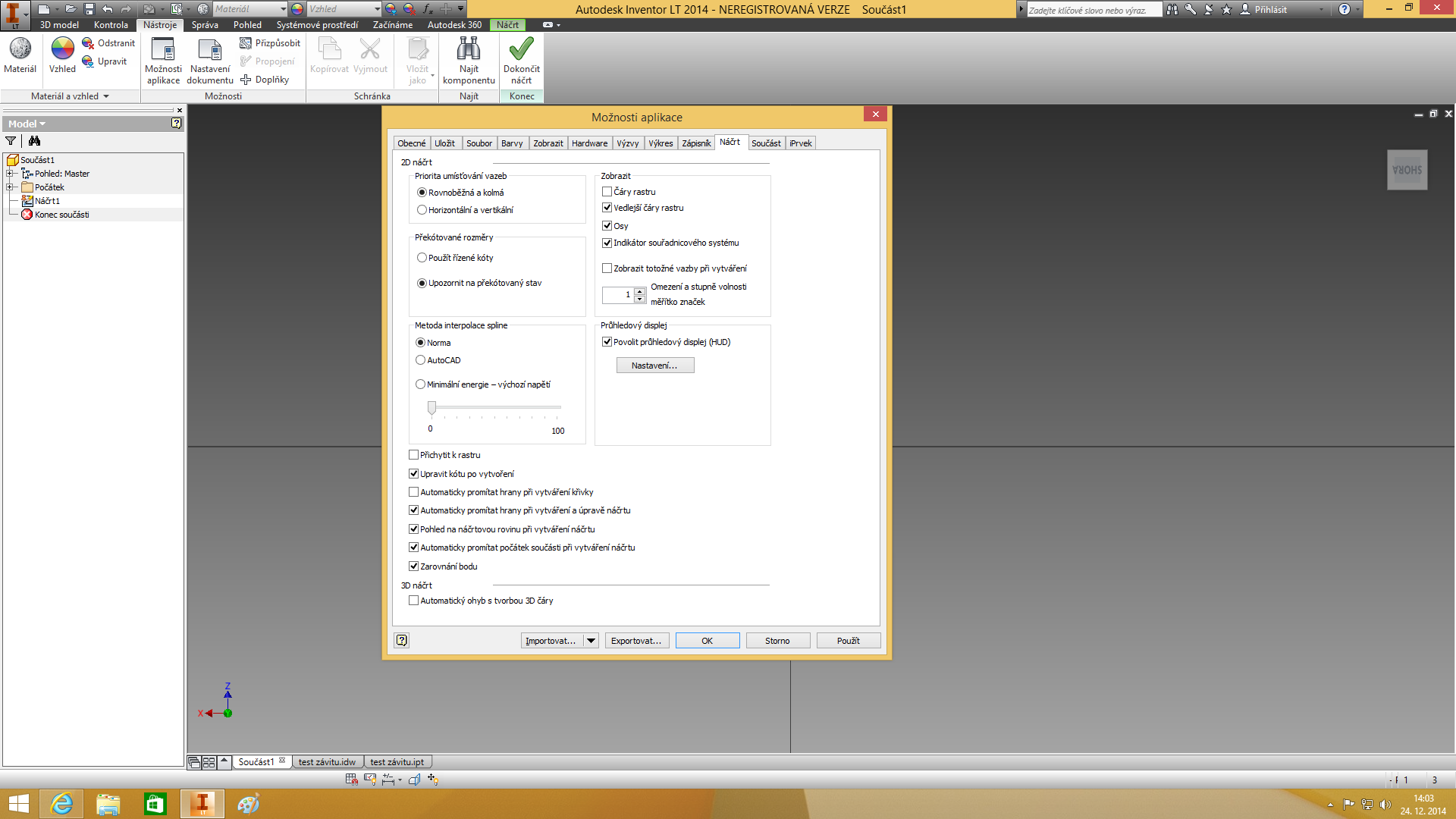This screenshot has height=819, width=1456.
Task: Click the Windows Start button
Action: [x=18, y=804]
